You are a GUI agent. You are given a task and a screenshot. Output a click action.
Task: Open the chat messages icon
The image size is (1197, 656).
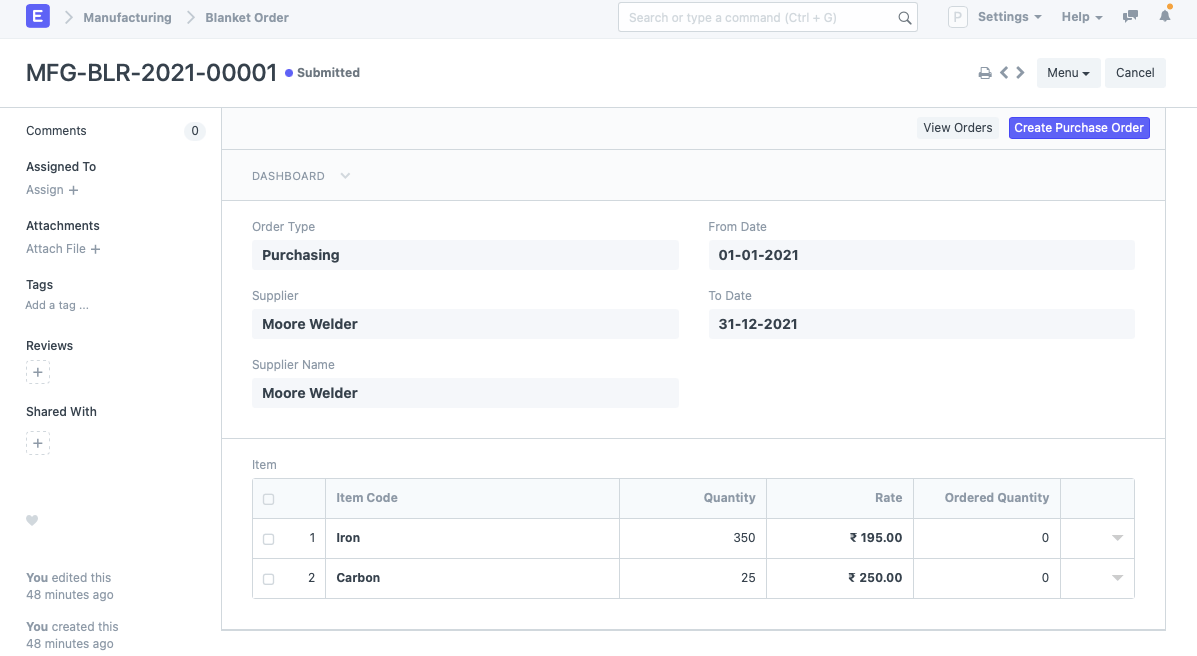[x=1131, y=17]
